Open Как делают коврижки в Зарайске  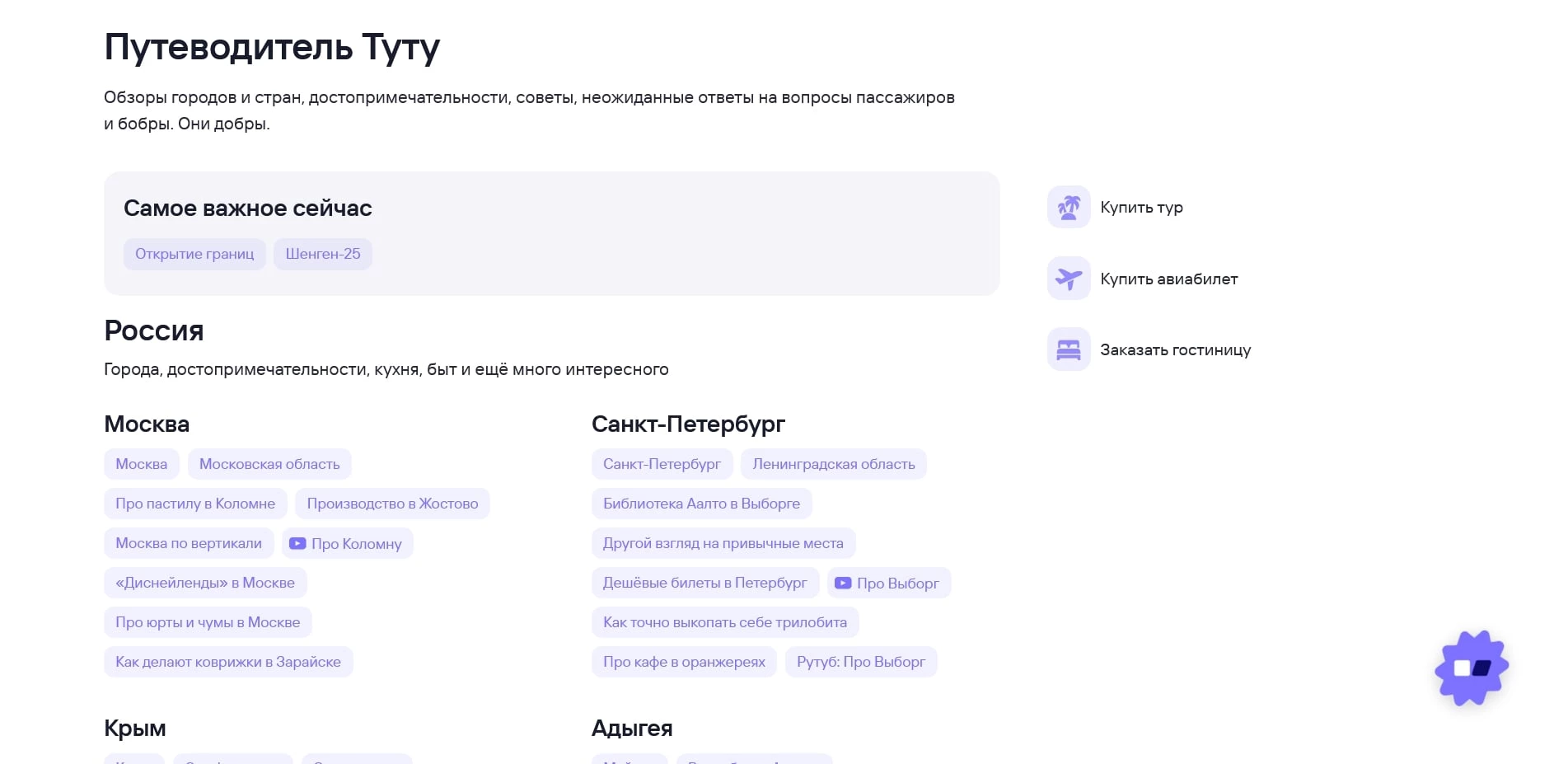pyautogui.click(x=228, y=662)
